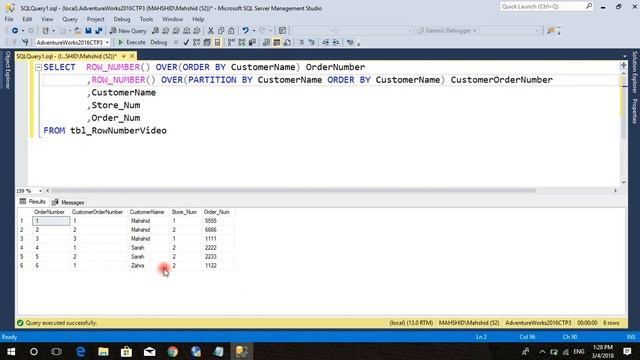The height and width of the screenshot is (360, 640).
Task: Click the Execute button
Action: (131, 42)
